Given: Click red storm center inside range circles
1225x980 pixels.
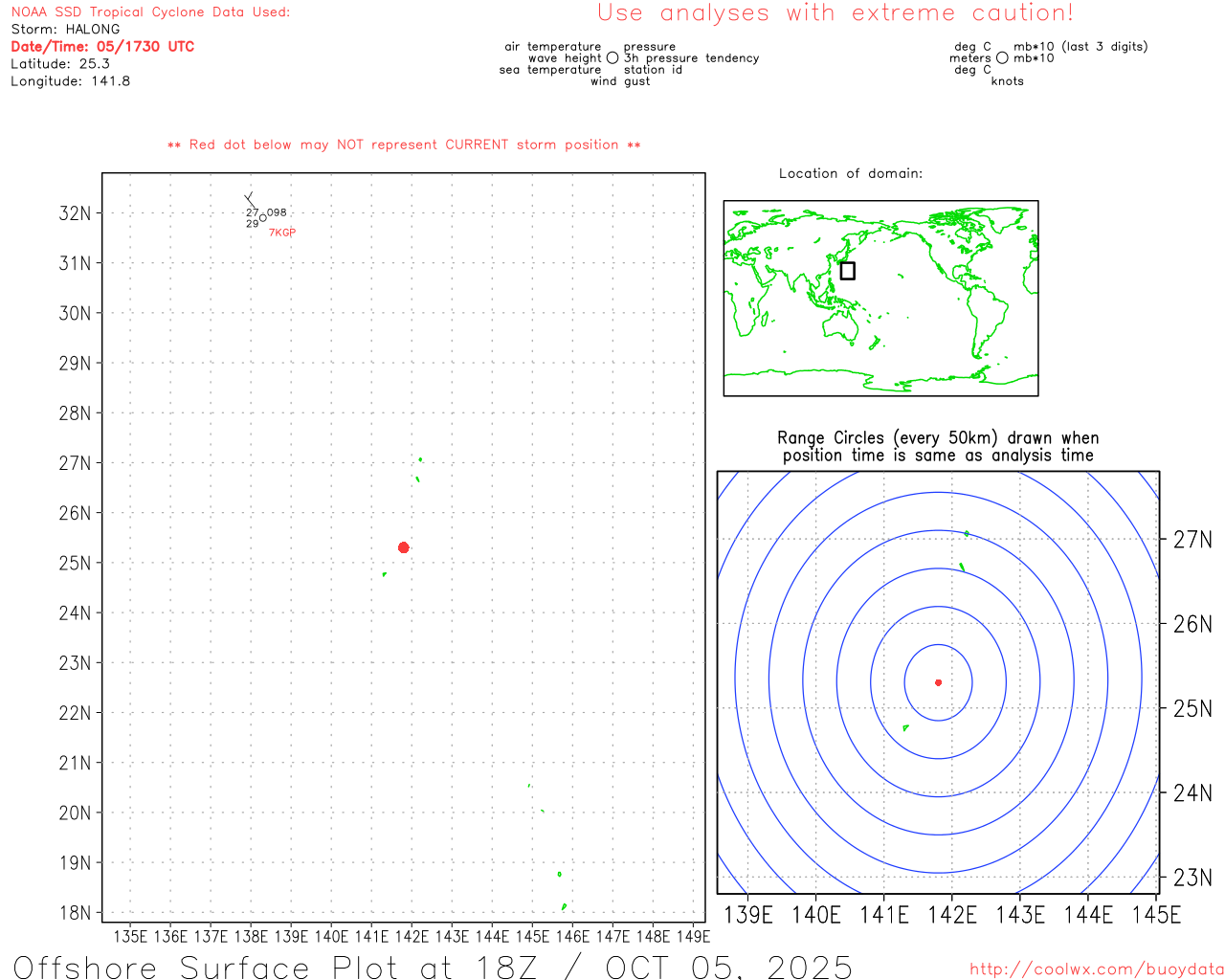Looking at the screenshot, I should click(938, 682).
